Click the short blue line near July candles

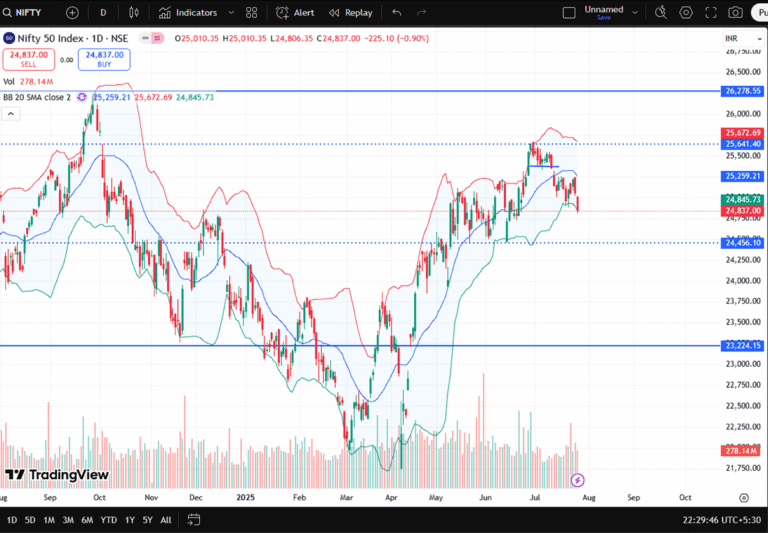point(544,167)
